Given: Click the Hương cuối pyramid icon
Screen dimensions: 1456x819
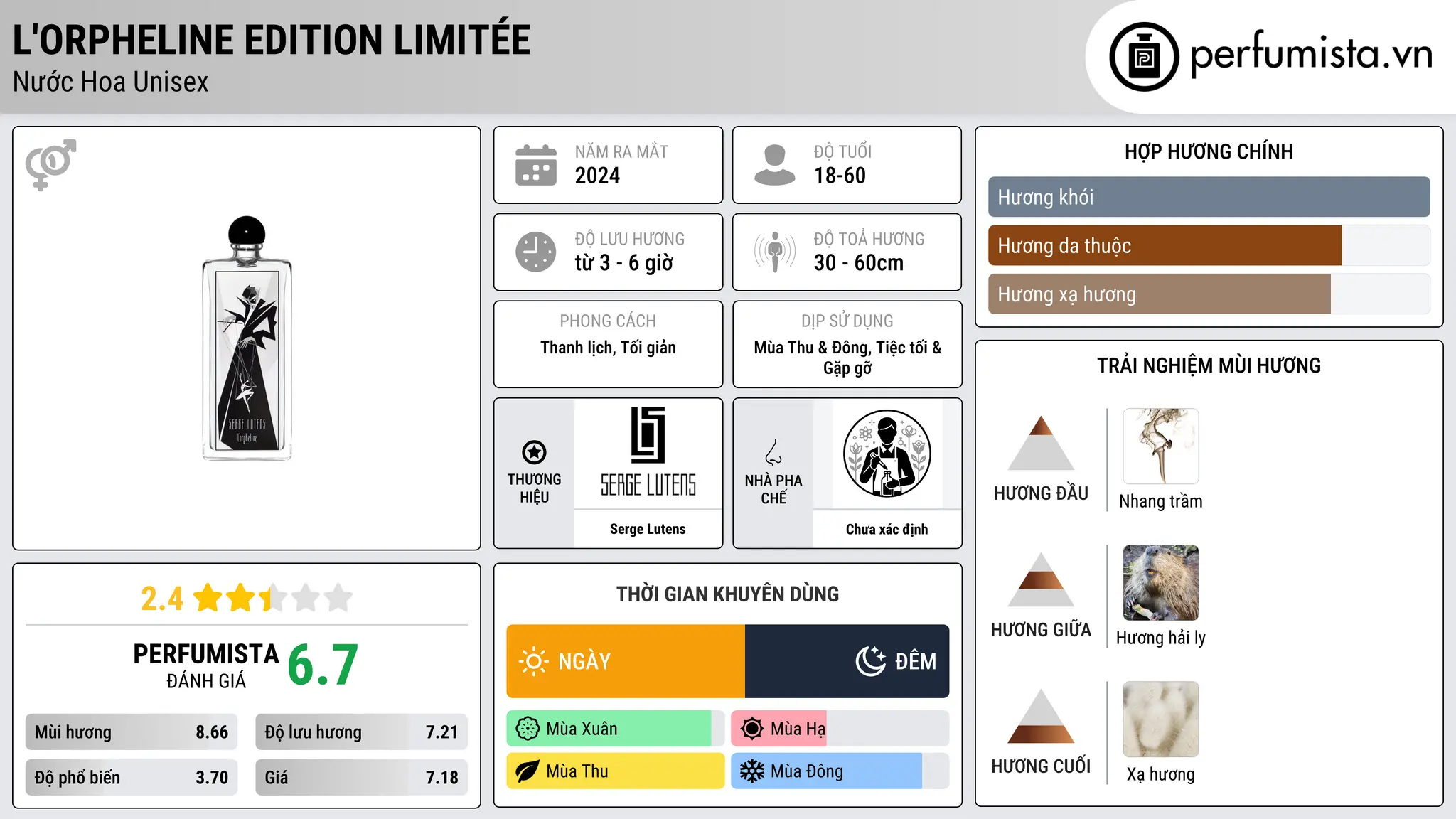Looking at the screenshot, I should [x=1041, y=716].
